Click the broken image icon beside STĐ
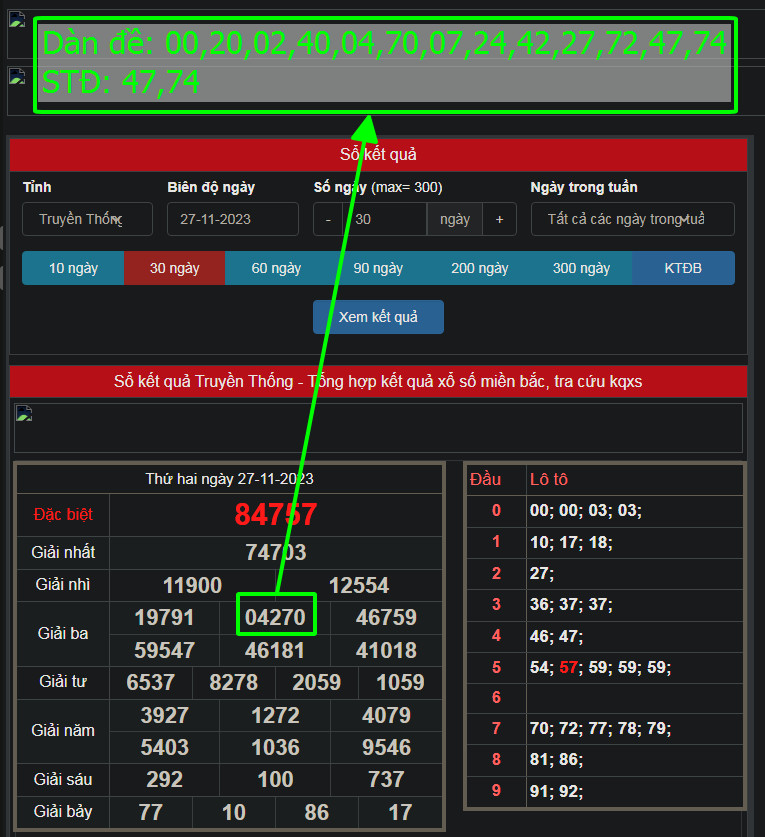The height and width of the screenshot is (837, 765). pyautogui.click(x=17, y=77)
